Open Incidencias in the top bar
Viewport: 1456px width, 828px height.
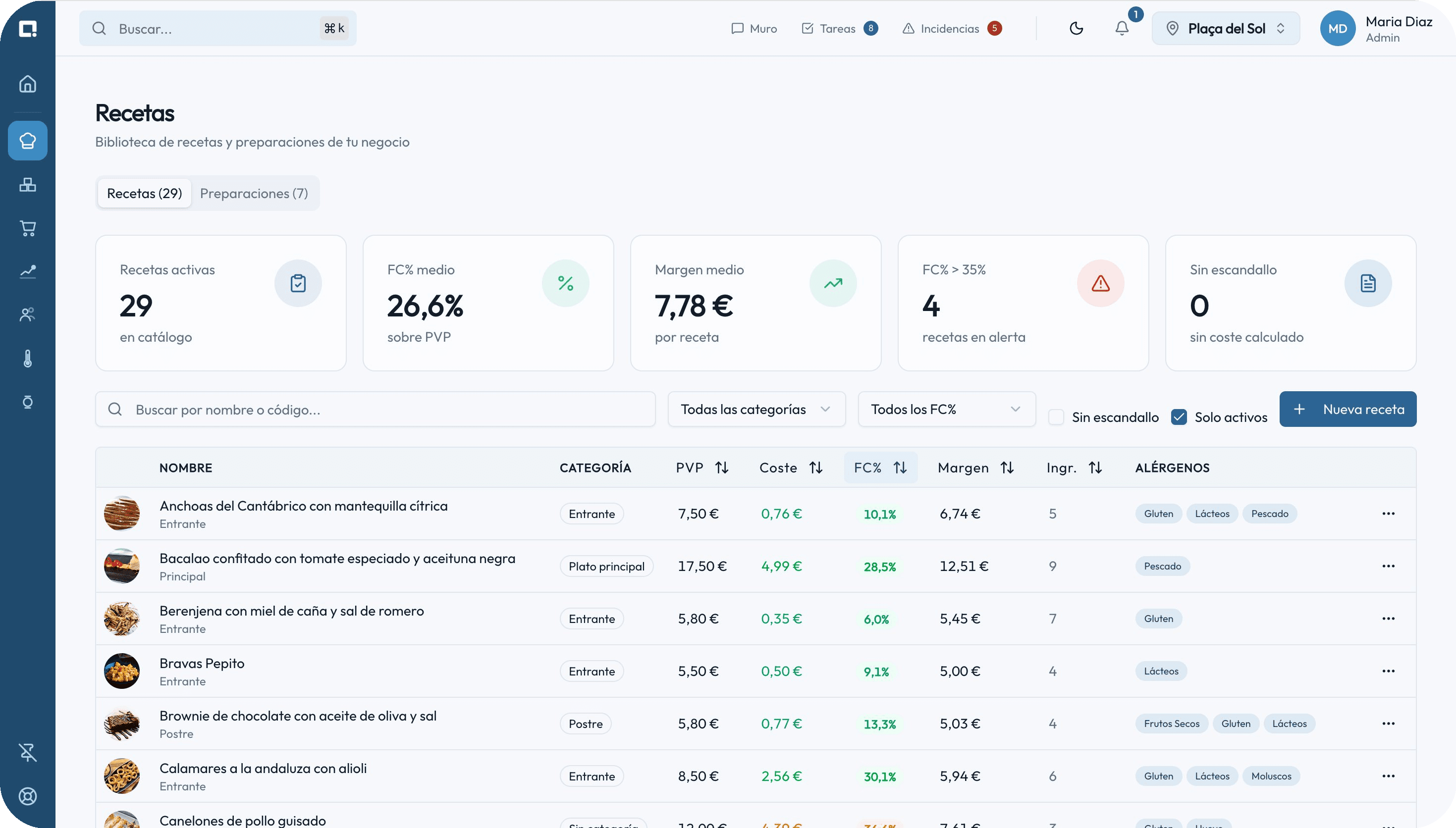[952, 28]
